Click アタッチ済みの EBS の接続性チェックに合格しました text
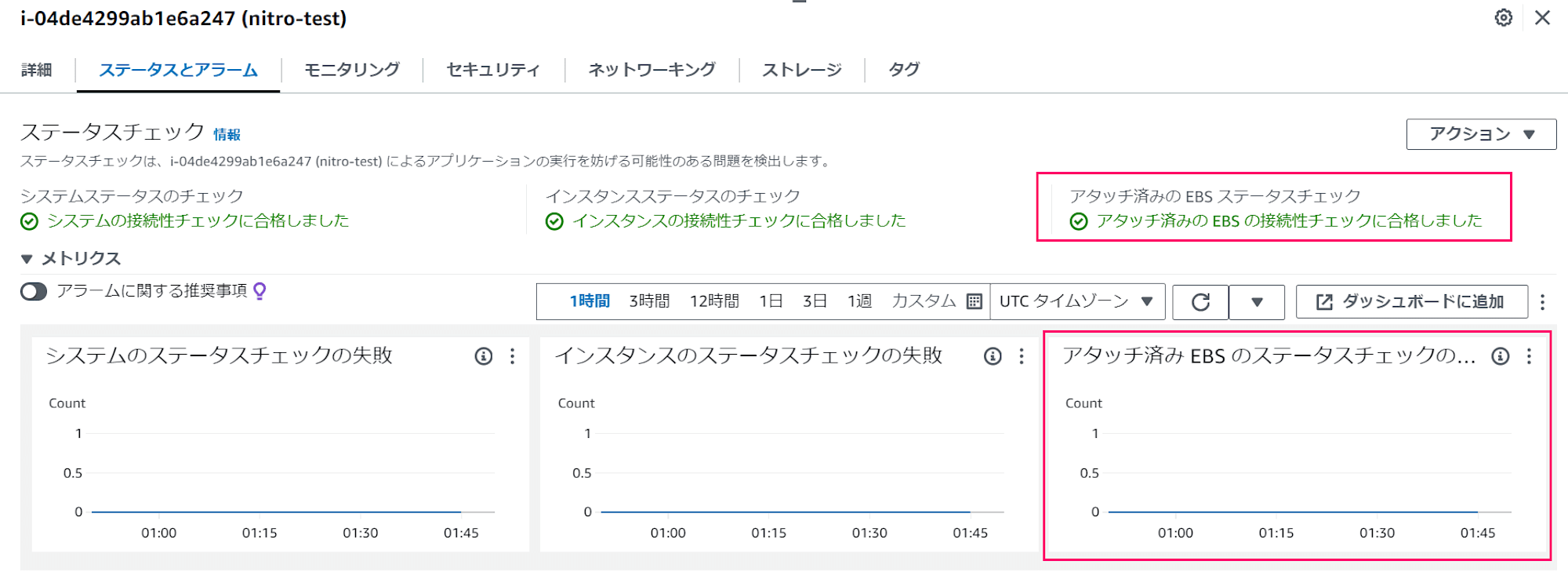Viewport: 1568px width, 572px height. point(1289,221)
